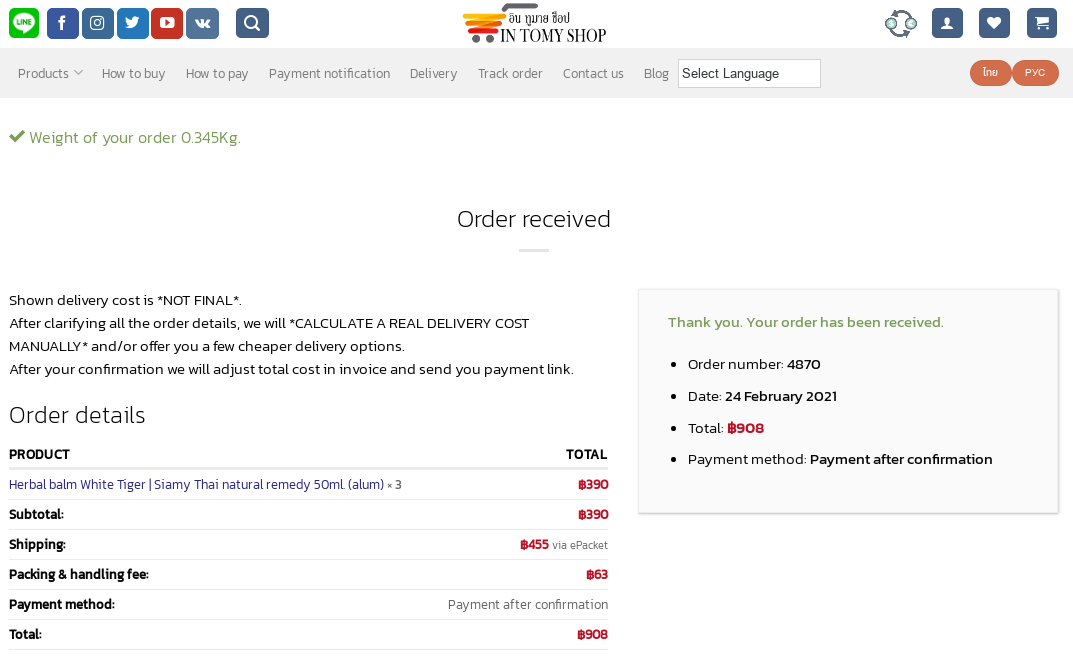View the wishlist heart icon

(994, 23)
